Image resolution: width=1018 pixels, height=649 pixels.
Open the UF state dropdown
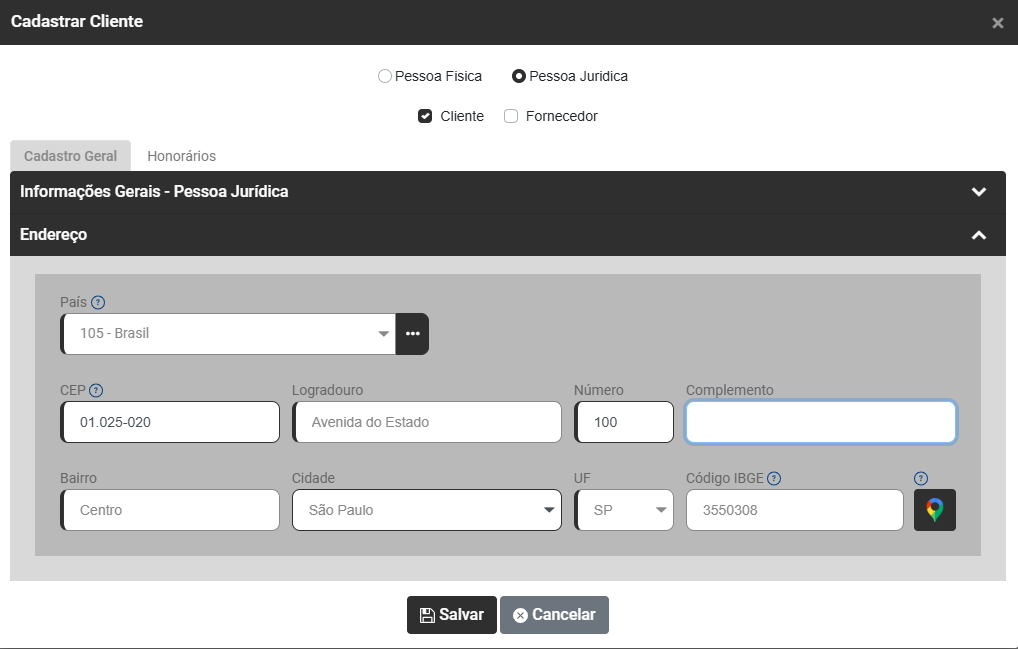[x=625, y=510]
